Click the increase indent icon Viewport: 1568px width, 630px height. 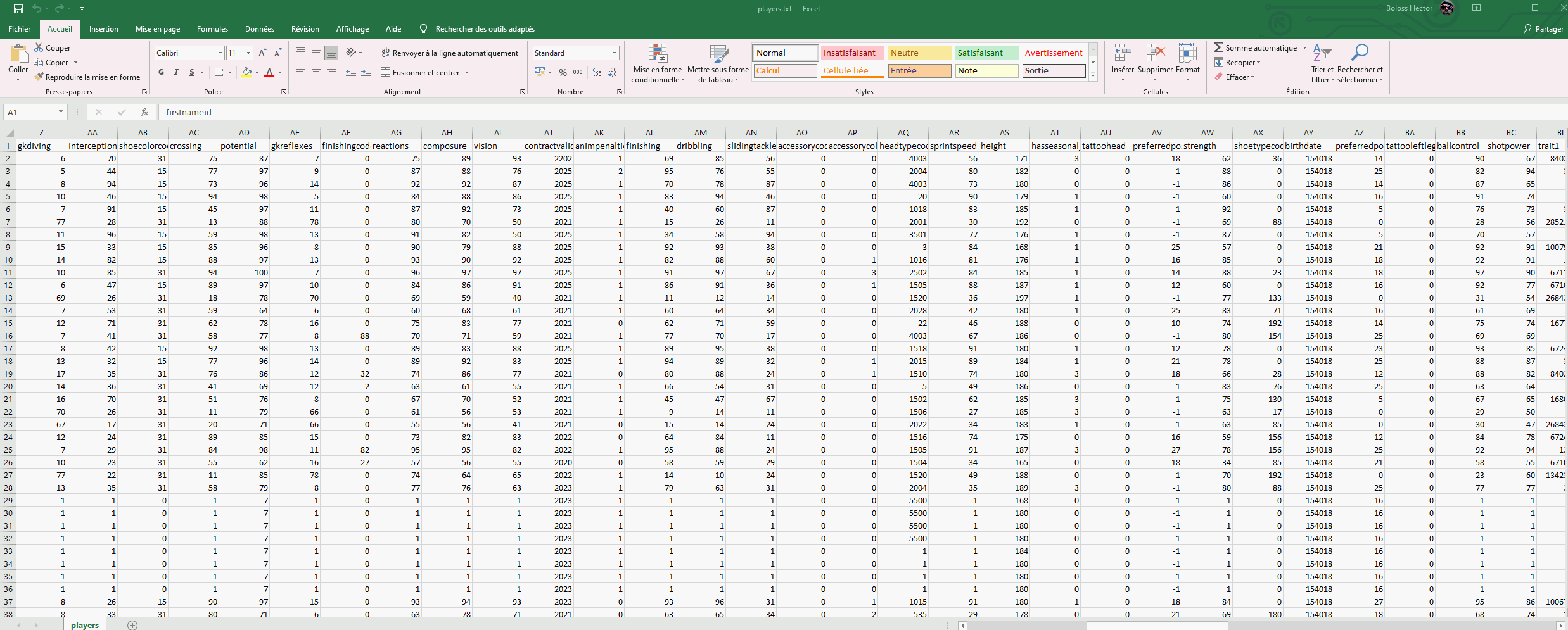click(x=366, y=73)
